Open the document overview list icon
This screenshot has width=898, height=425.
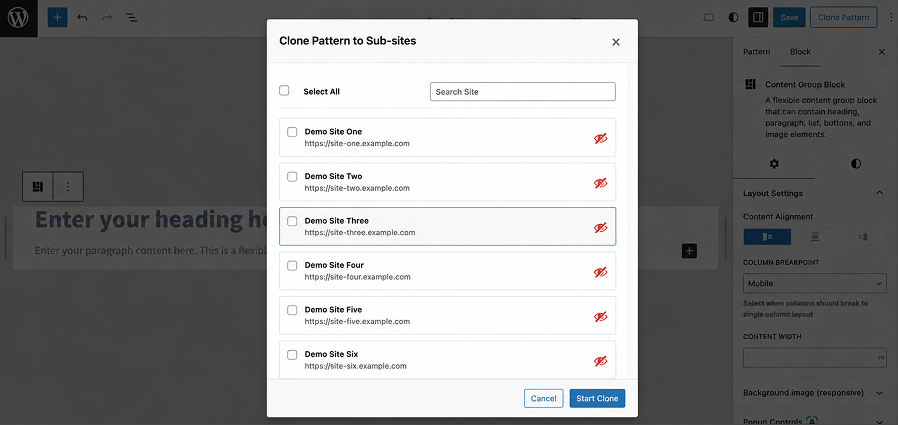point(132,18)
